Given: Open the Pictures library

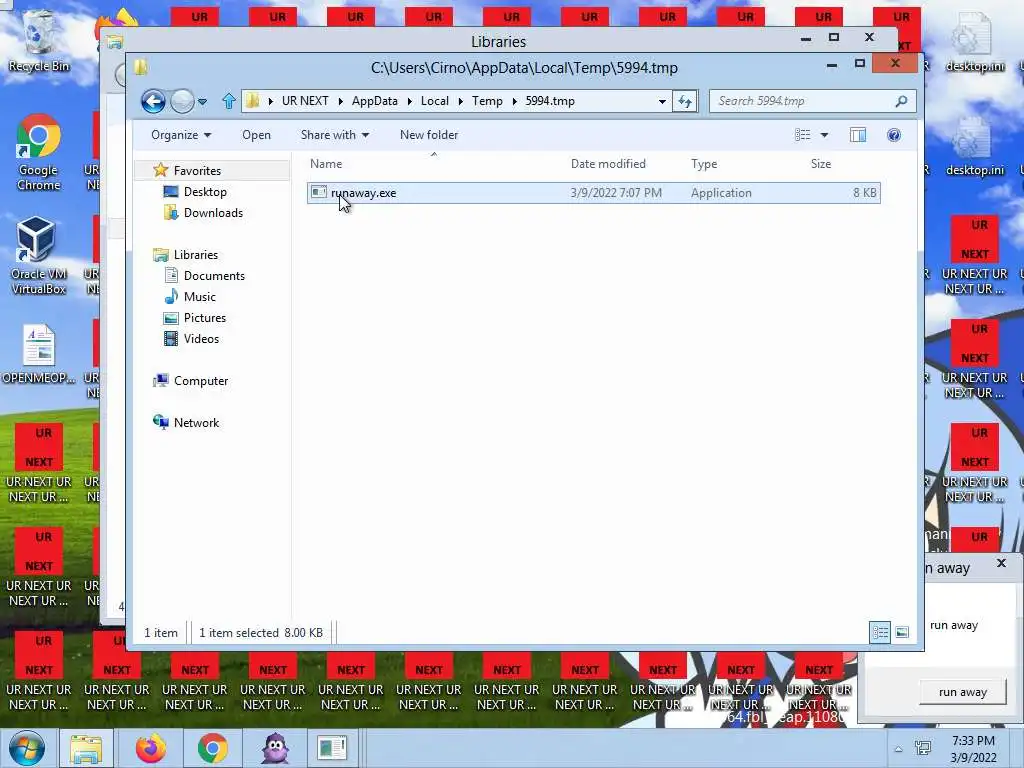Looking at the screenshot, I should pos(204,318).
